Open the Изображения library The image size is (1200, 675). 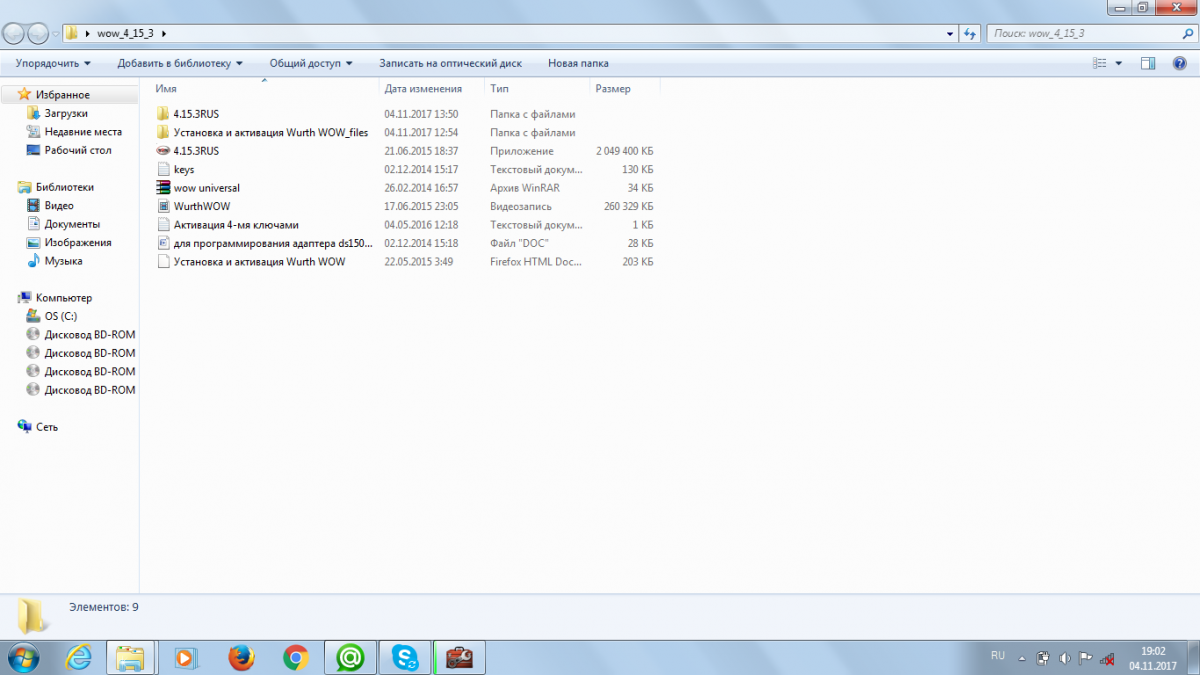[x=78, y=242]
